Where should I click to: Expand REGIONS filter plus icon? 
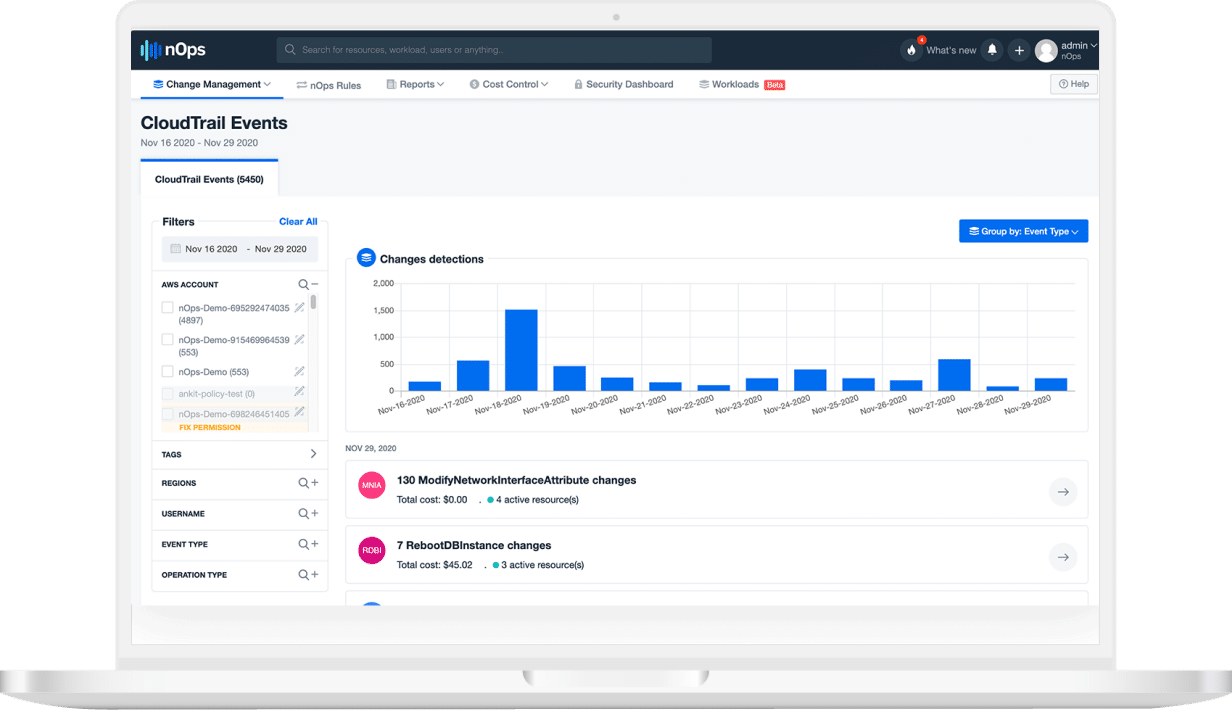(314, 483)
